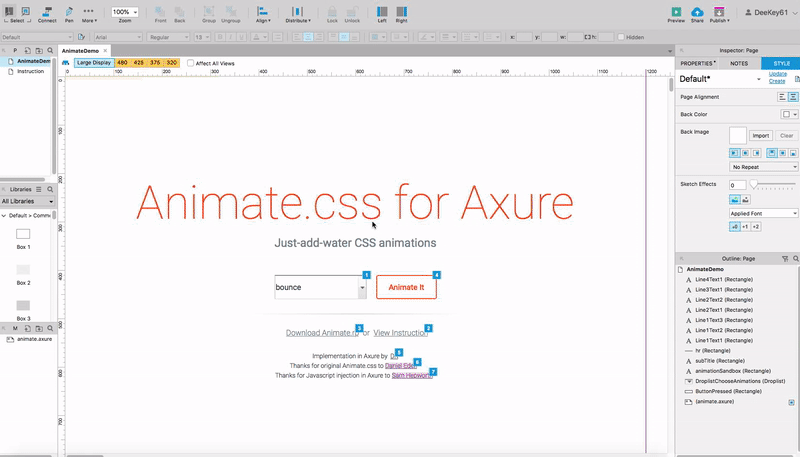Set page alignment to left
The height and width of the screenshot is (457, 800).
coord(782,97)
